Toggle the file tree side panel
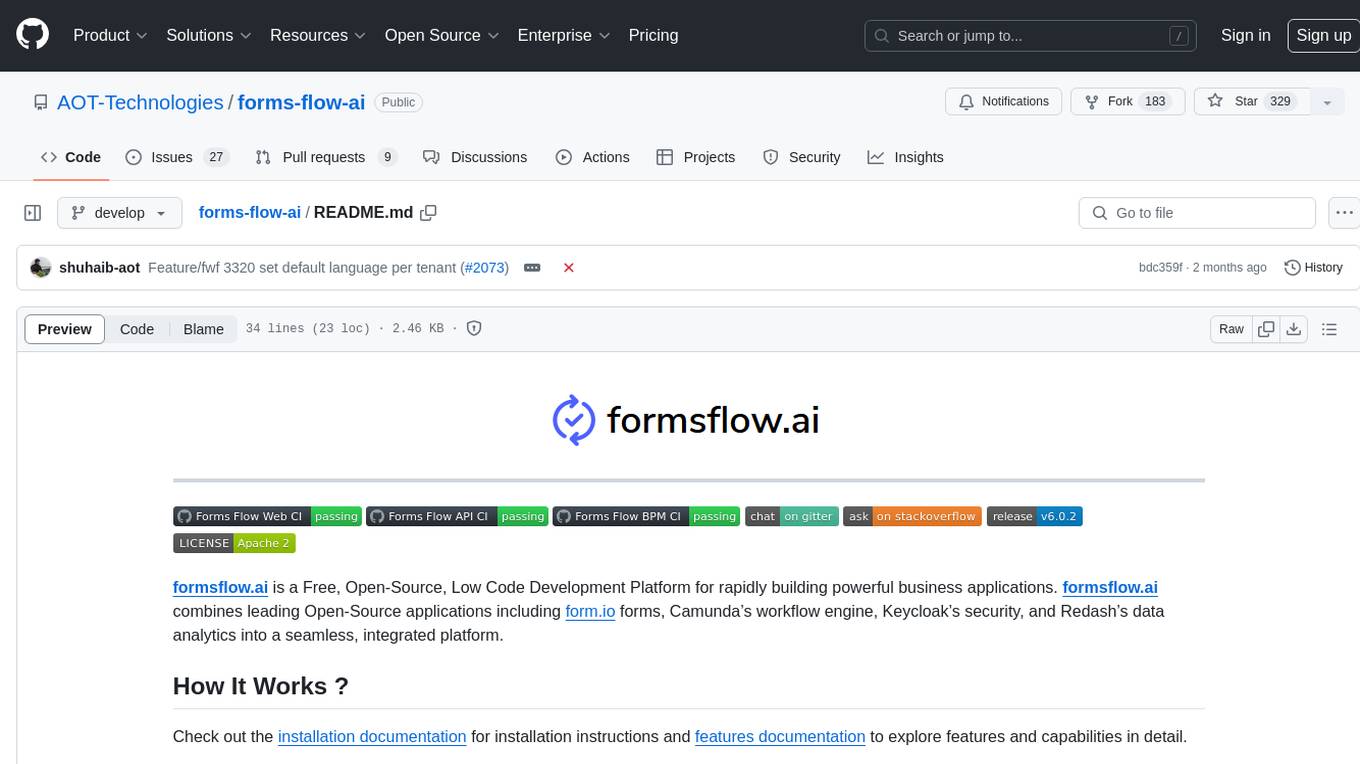 pos(32,213)
